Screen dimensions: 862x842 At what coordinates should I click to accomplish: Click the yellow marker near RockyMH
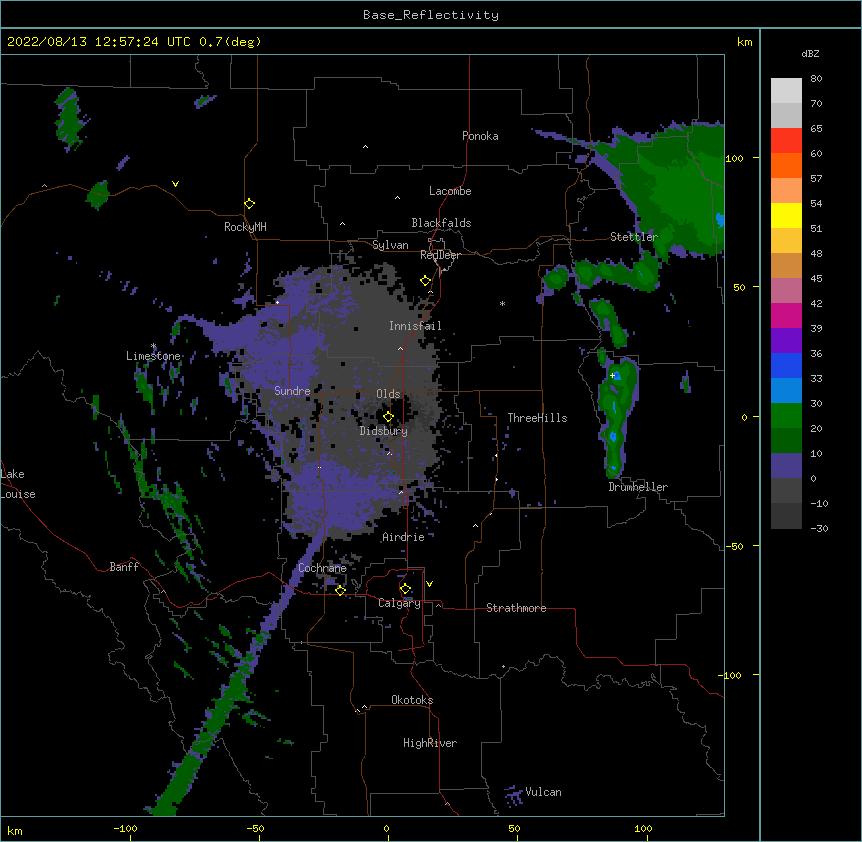(x=249, y=204)
